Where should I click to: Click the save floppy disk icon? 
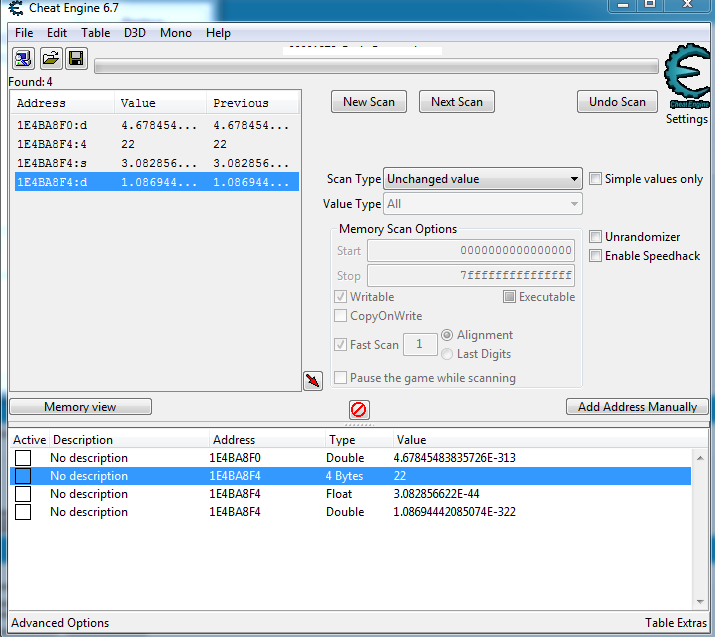pyautogui.click(x=76, y=58)
